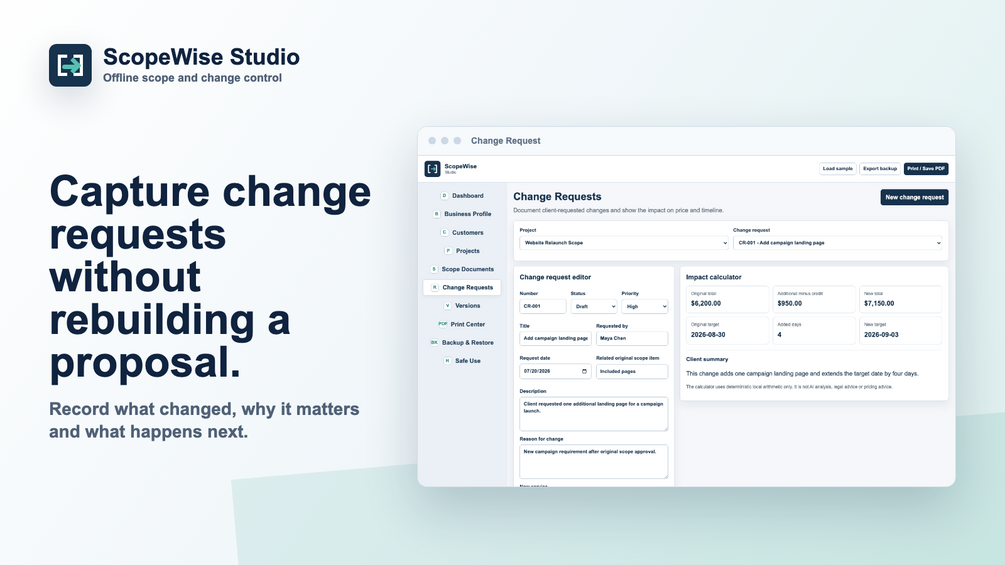
Task: Click the Title input field
Action: (556, 338)
